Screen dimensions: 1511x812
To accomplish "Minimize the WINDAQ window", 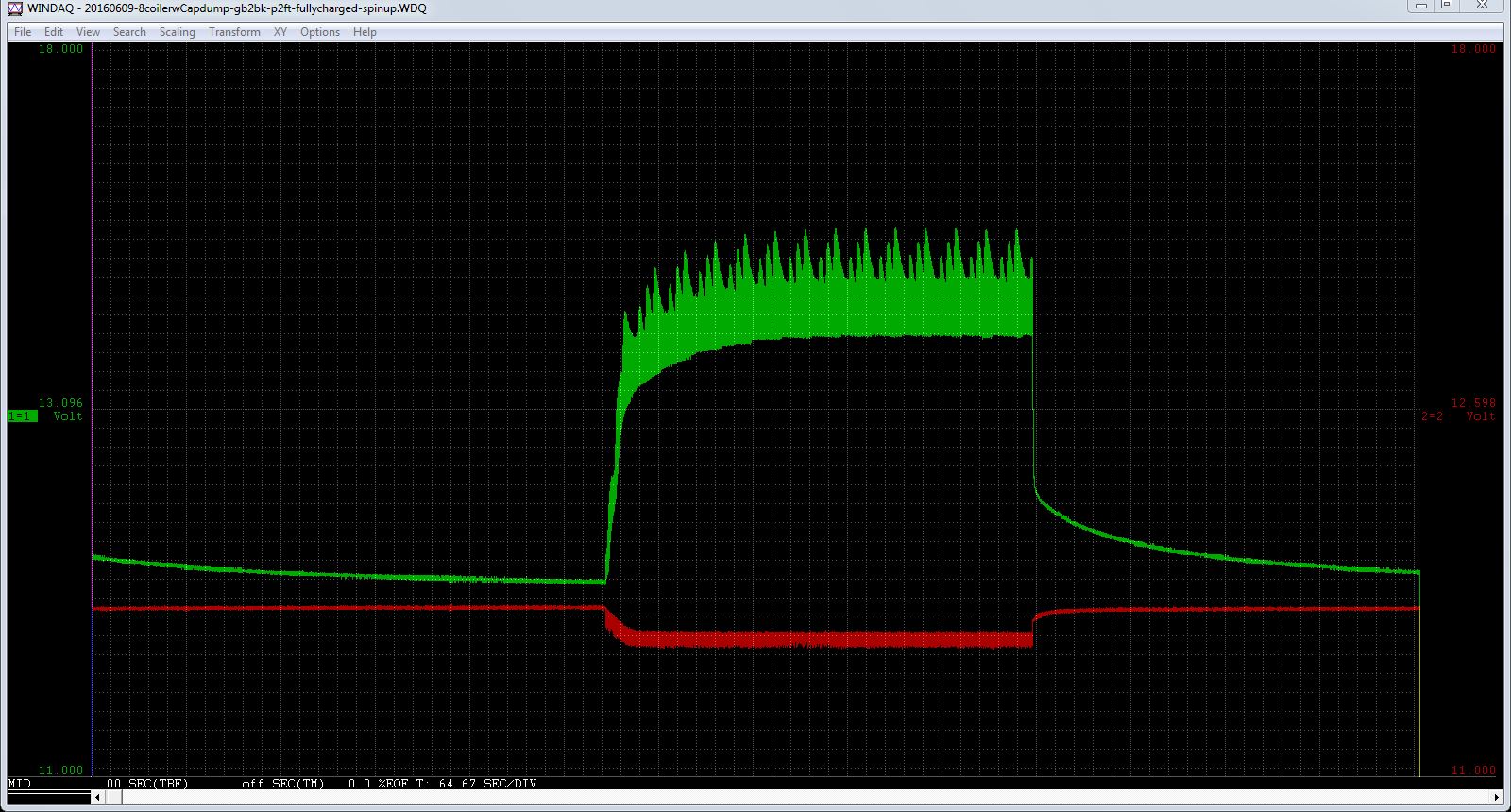I will pos(1420,6).
